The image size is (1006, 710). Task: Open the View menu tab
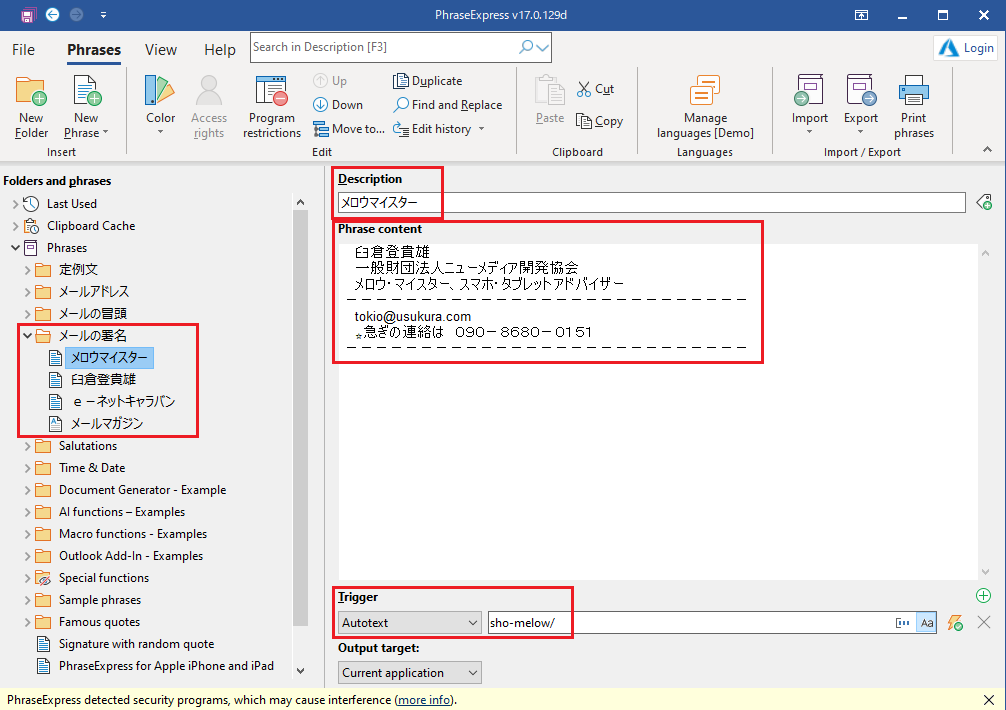pyautogui.click(x=160, y=50)
